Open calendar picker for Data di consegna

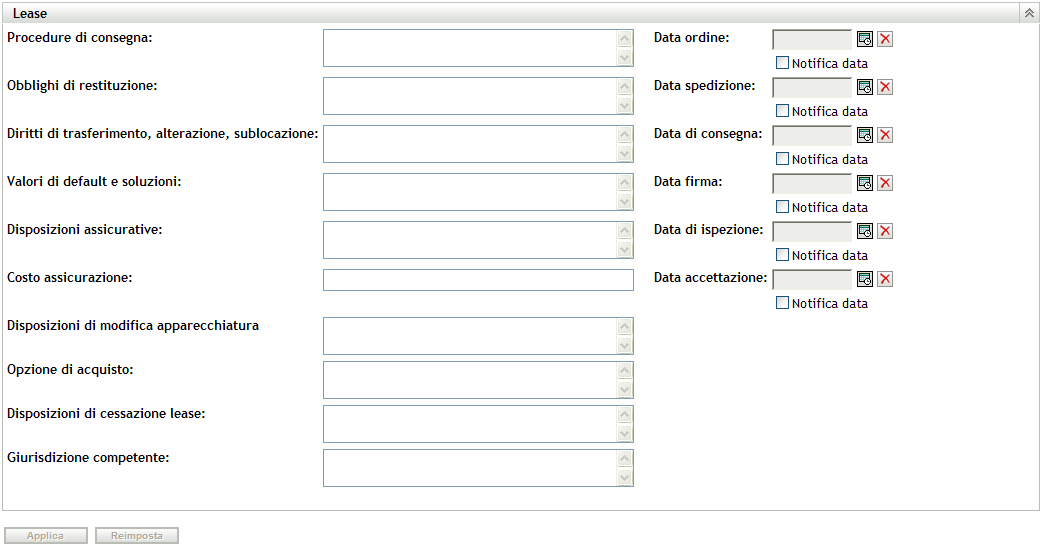click(x=865, y=135)
